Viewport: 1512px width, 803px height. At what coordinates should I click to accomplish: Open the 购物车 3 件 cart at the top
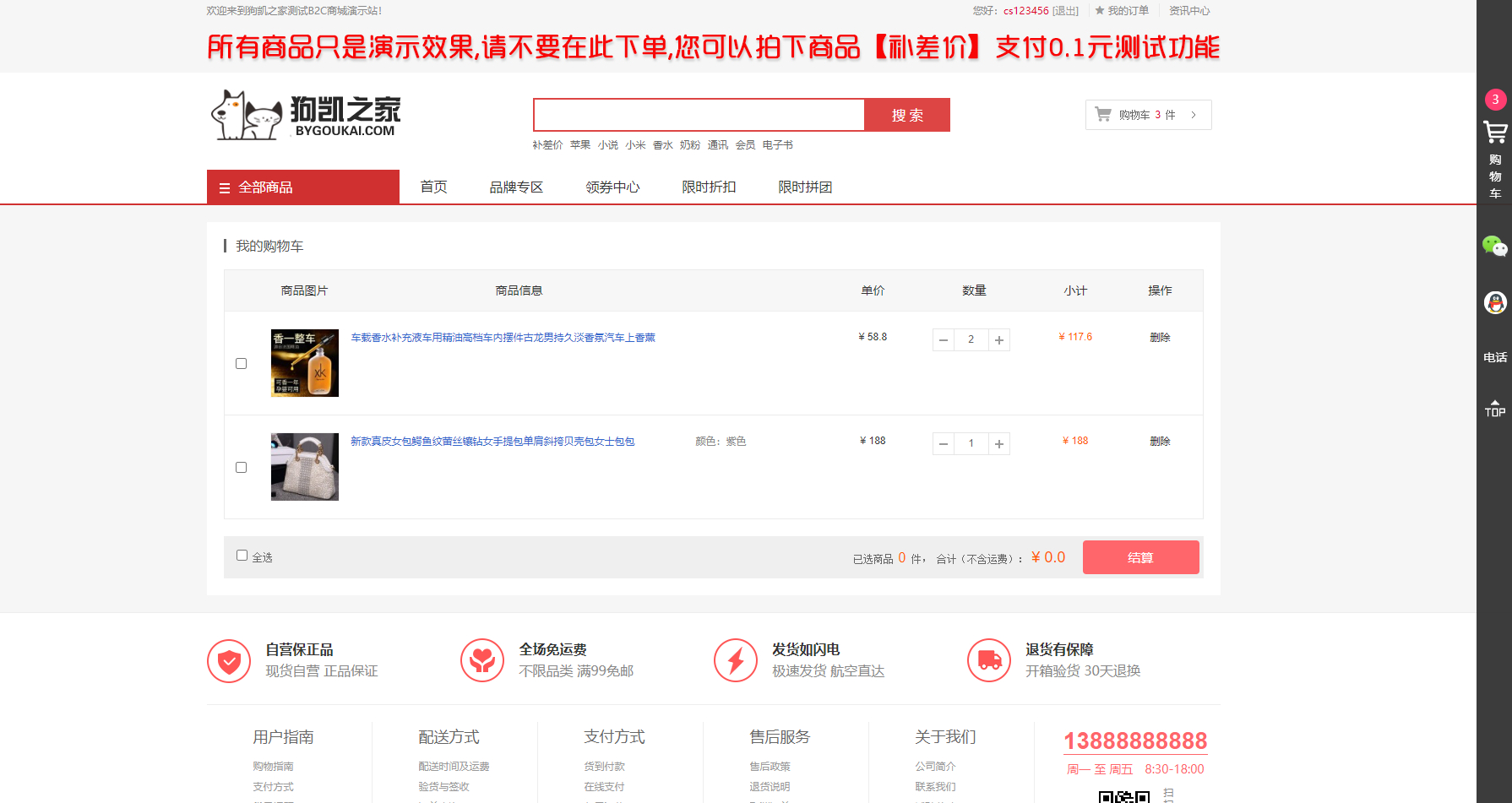click(x=1147, y=114)
